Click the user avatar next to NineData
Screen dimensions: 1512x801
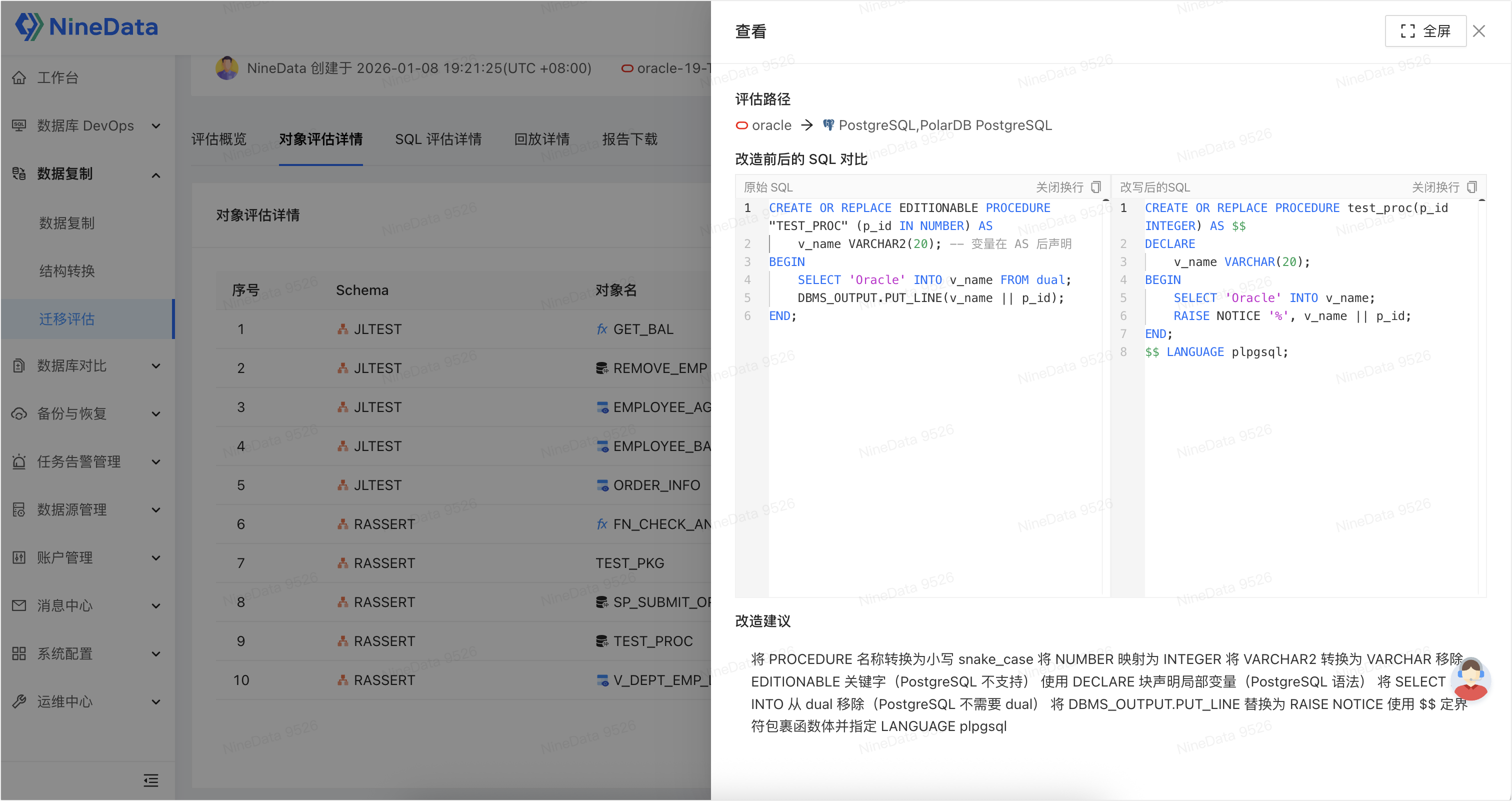(x=226, y=68)
